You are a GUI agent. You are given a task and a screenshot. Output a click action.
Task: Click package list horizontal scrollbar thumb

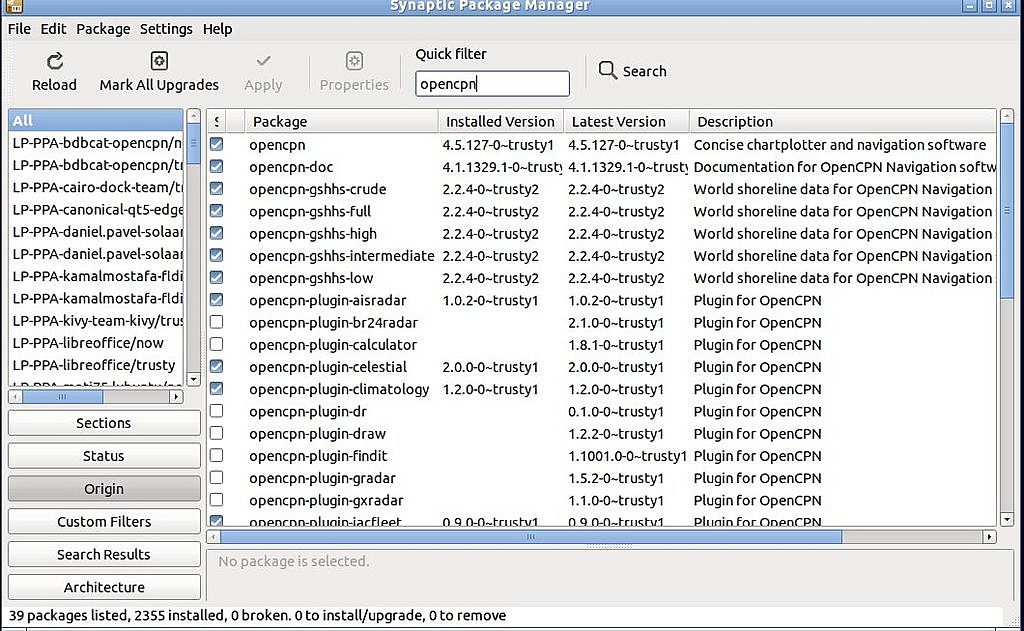click(x=531, y=536)
